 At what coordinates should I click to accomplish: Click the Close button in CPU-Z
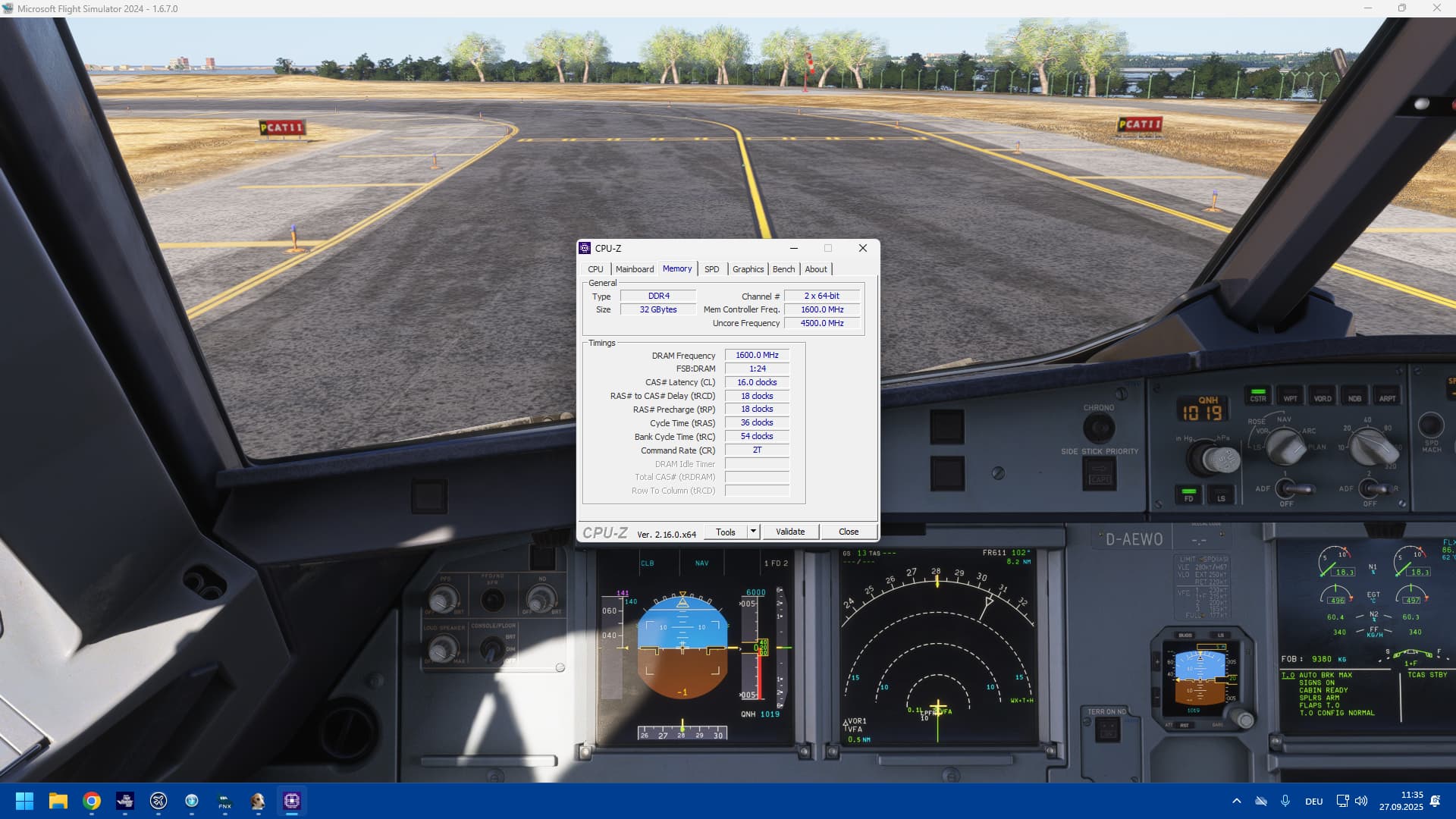click(849, 532)
